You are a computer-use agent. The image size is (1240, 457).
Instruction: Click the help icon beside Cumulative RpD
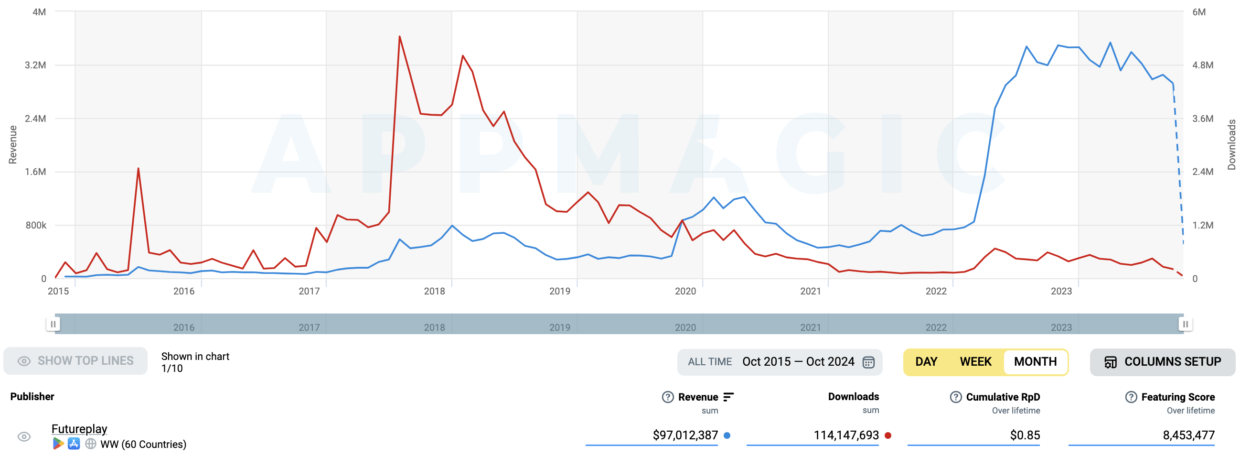tap(956, 397)
